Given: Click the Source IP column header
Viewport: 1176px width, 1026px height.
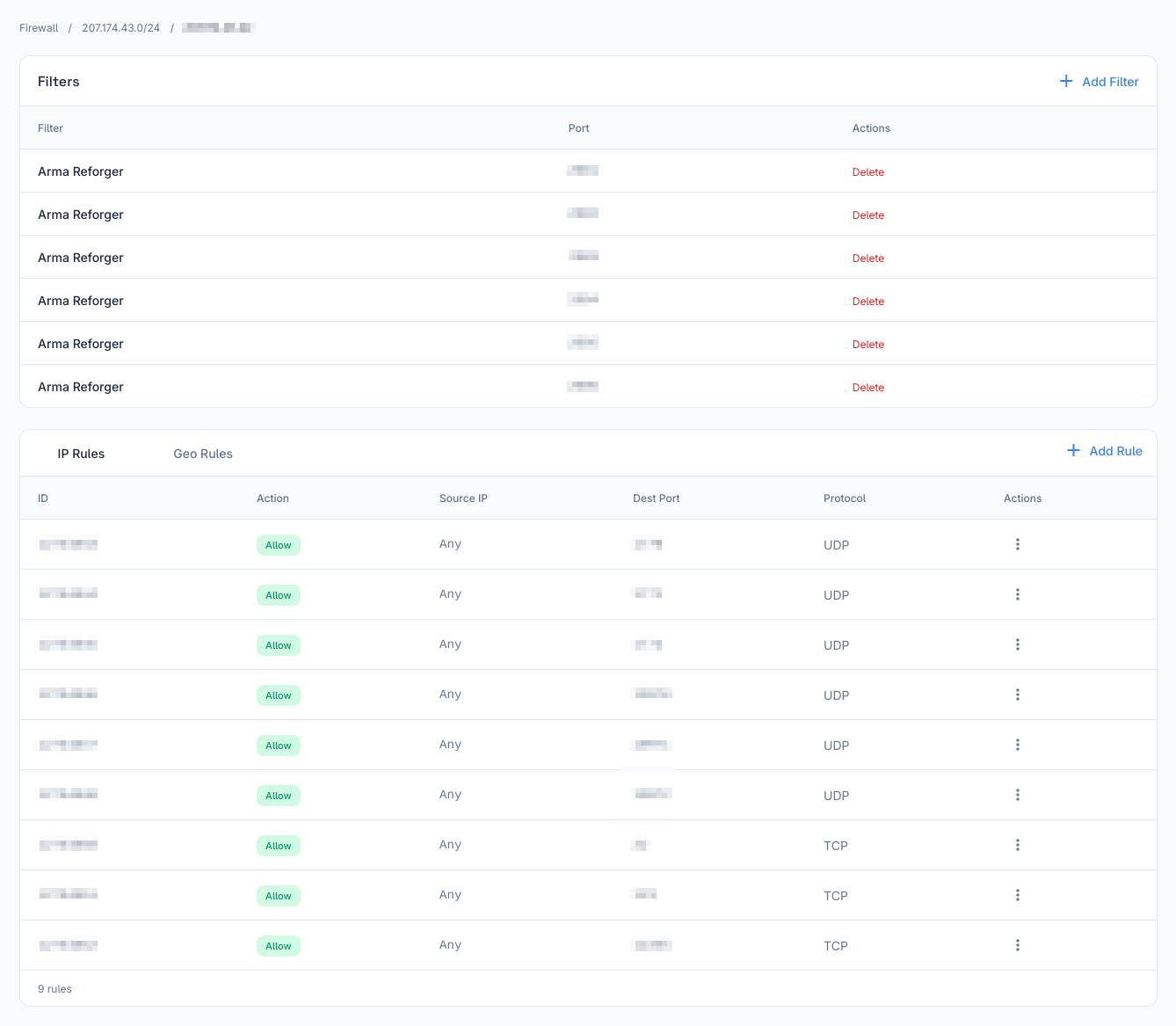Looking at the screenshot, I should tap(463, 498).
